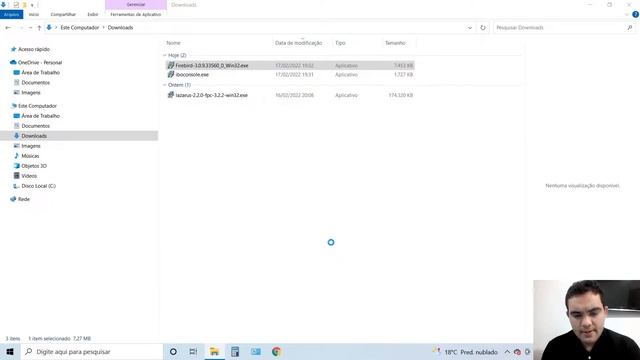Sort by Nome column header
640x360 pixels.
pyautogui.click(x=173, y=43)
